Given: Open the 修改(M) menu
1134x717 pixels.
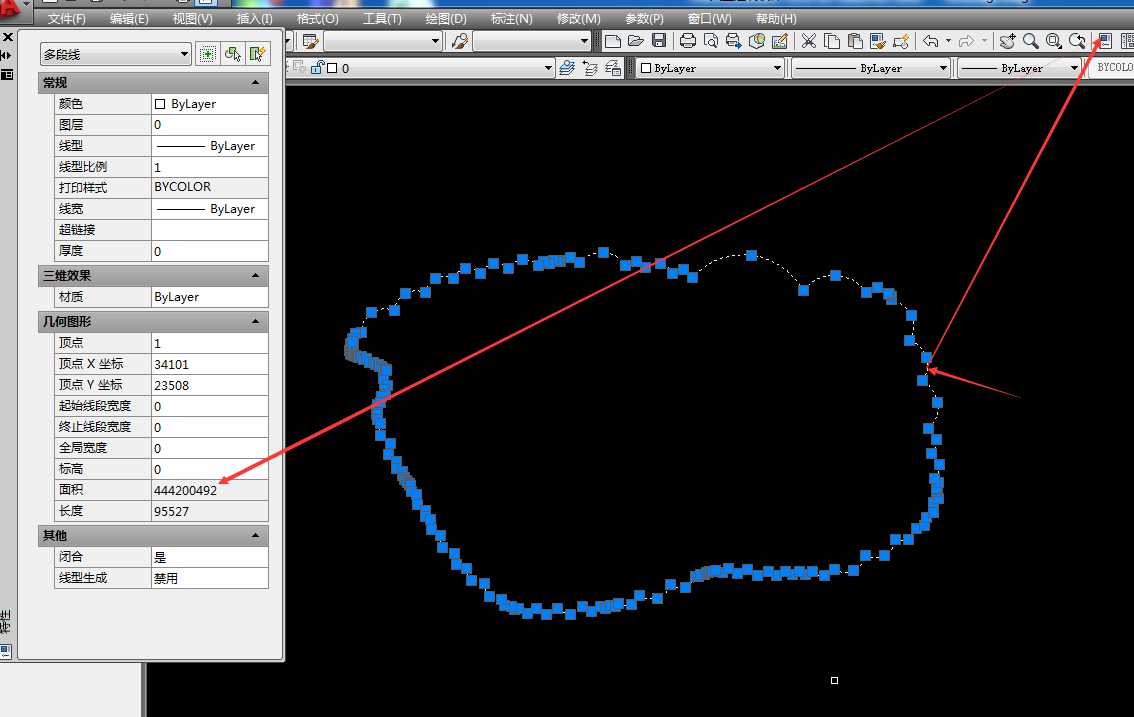Looking at the screenshot, I should [x=579, y=19].
